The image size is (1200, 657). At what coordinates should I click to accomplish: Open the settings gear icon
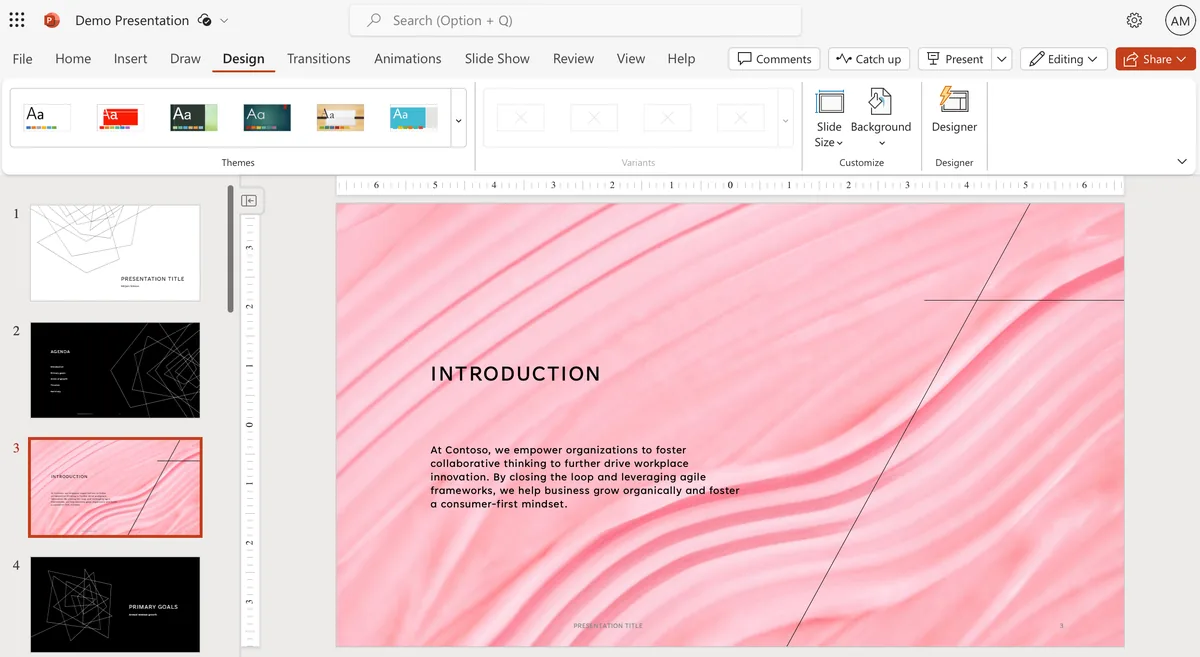click(1134, 20)
